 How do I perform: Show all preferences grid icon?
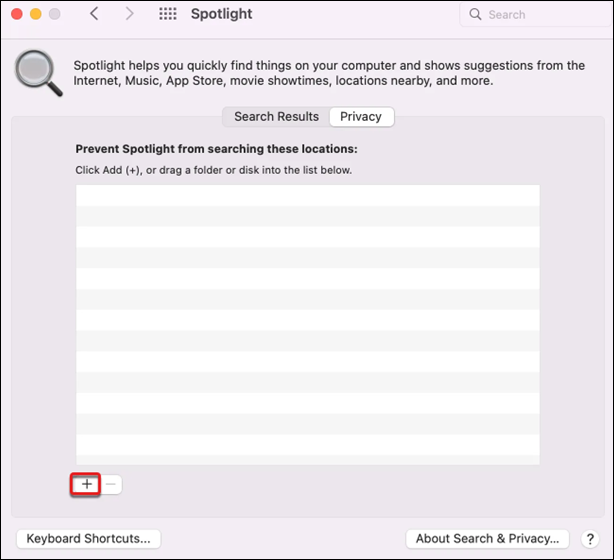tap(168, 14)
